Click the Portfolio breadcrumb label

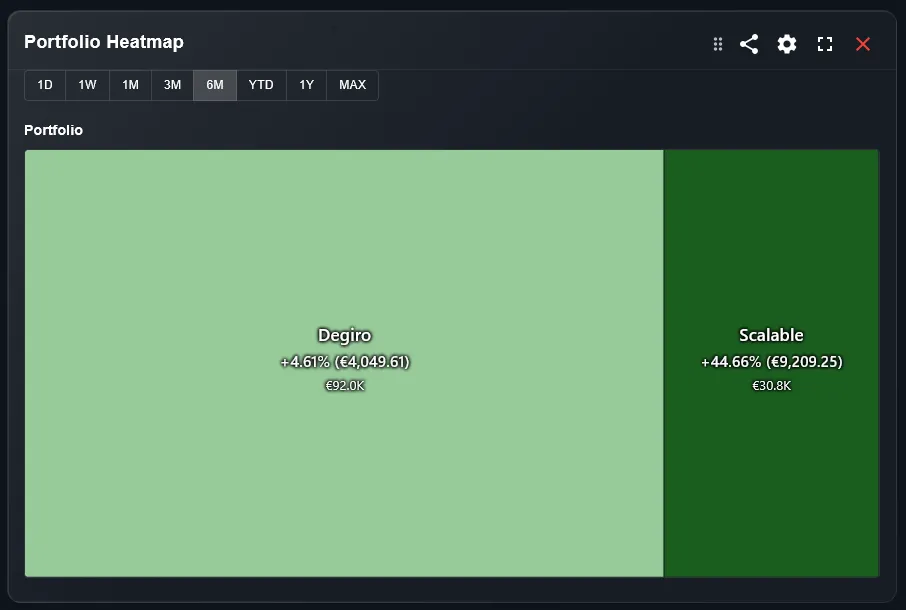click(53, 130)
